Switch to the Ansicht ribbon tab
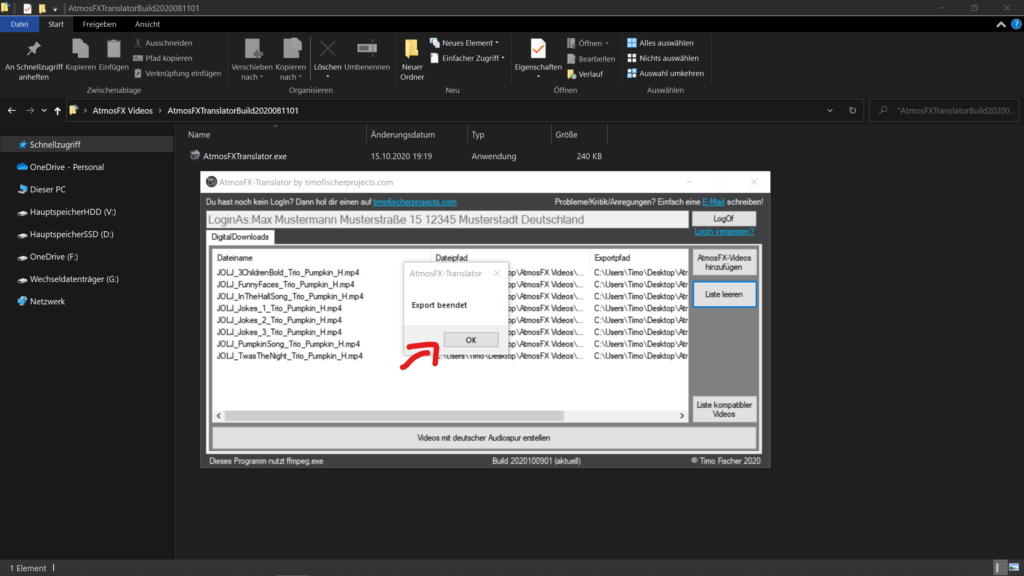This screenshot has width=1024, height=576. pos(148,24)
